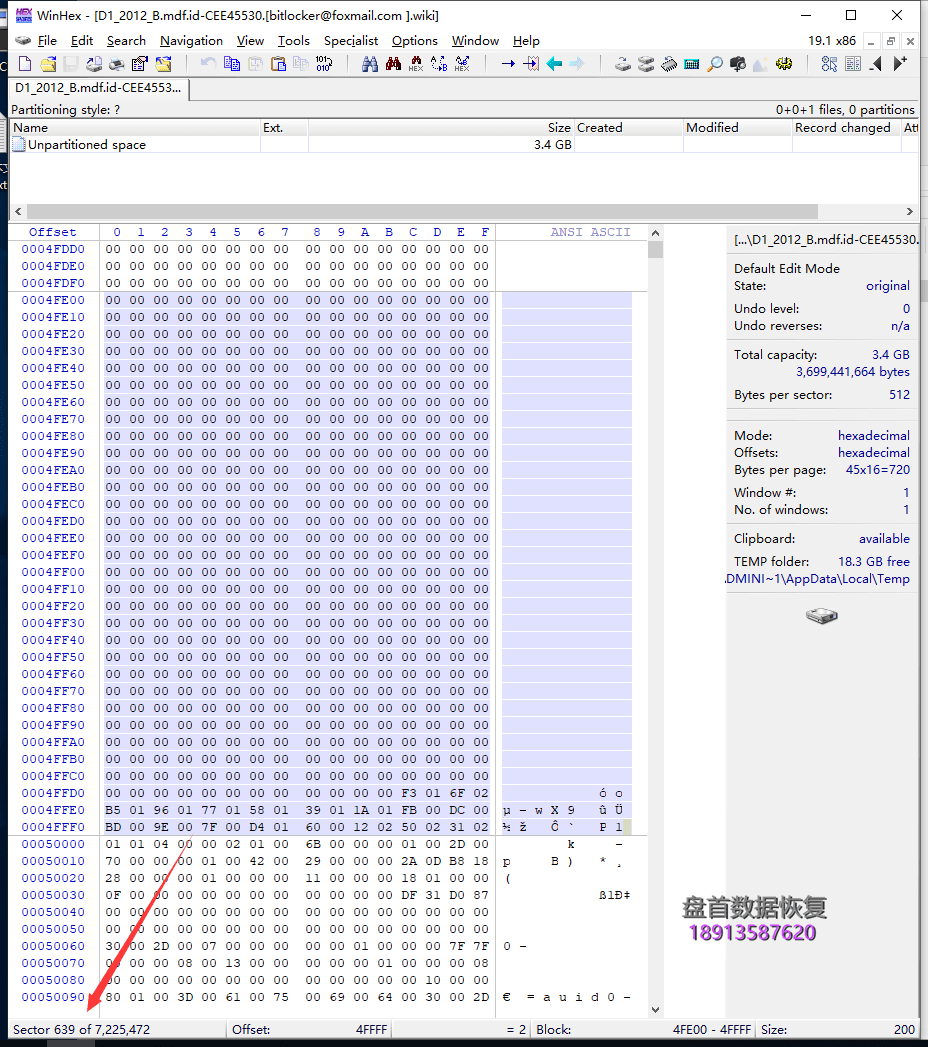Click the New file toolbar icon
Image resolution: width=928 pixels, height=1047 pixels.
pos(25,64)
